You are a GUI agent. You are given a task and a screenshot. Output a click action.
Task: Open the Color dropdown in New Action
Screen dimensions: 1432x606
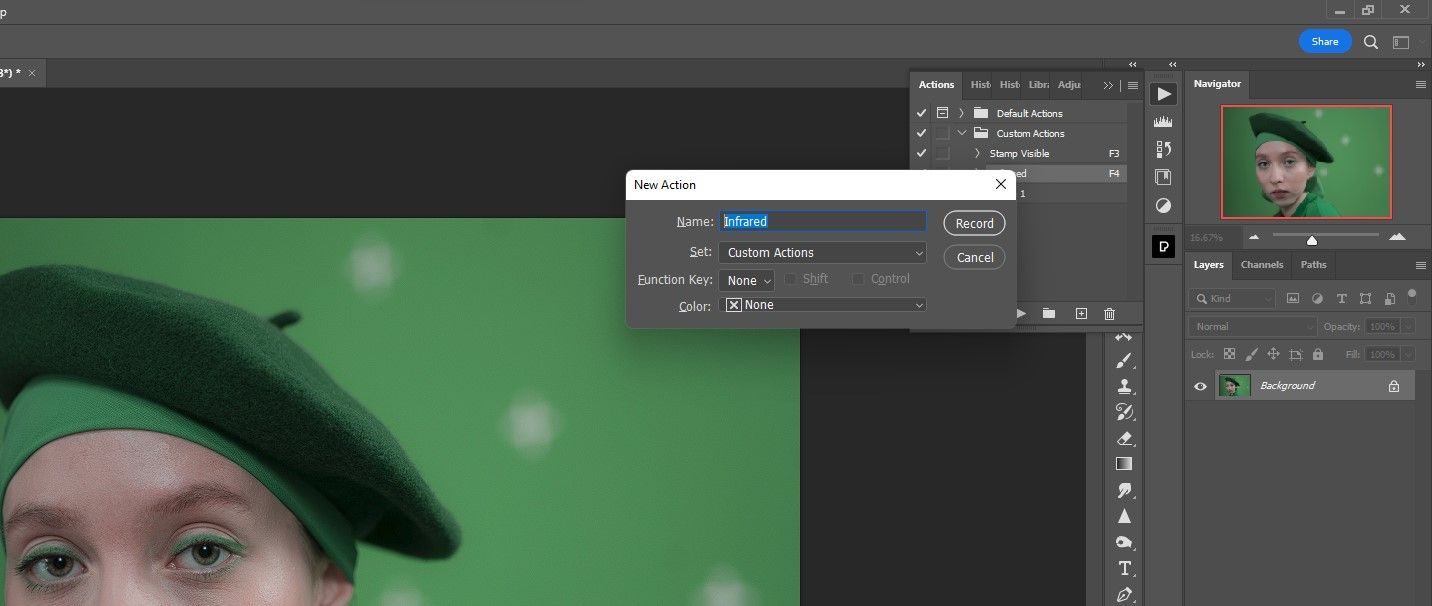pos(822,305)
